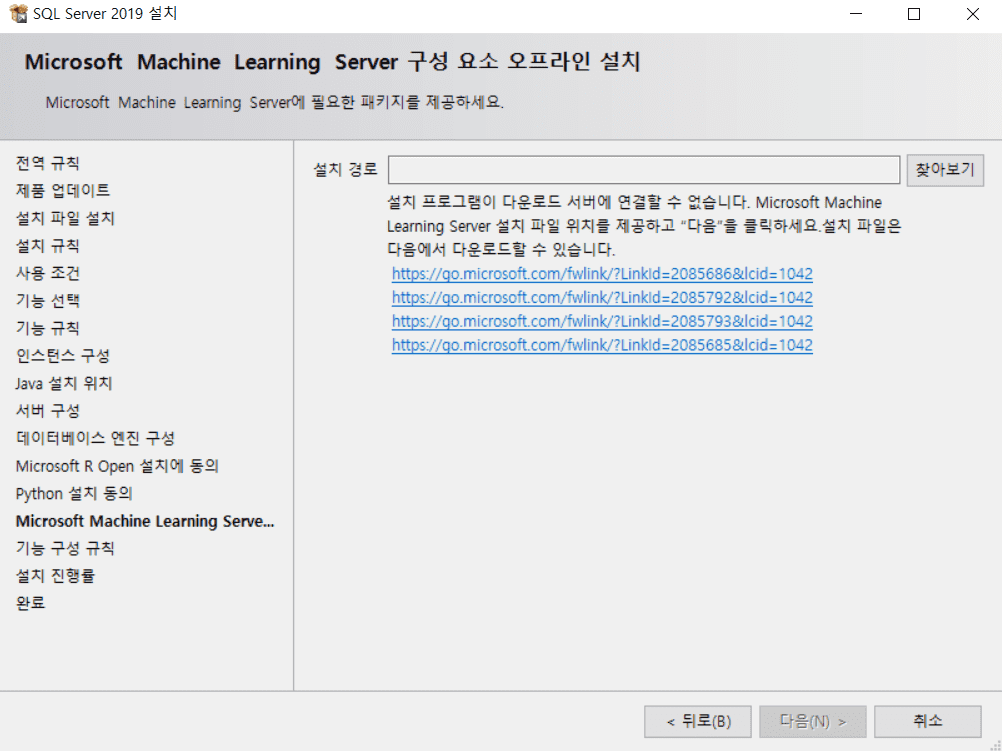Select the 설치 규칙 step
The image size is (1002, 751).
coord(47,245)
